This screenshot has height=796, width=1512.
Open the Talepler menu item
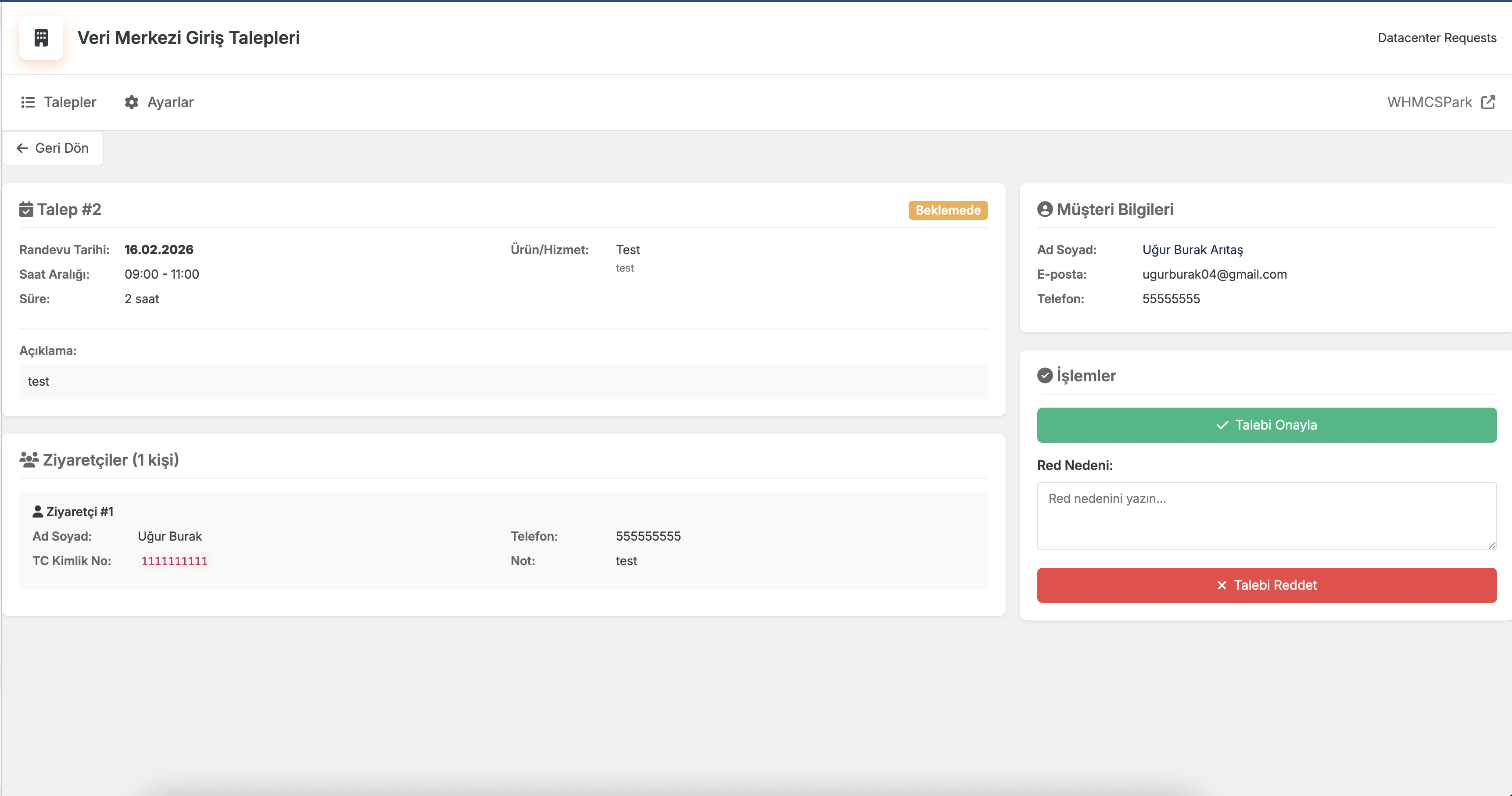tap(59, 102)
